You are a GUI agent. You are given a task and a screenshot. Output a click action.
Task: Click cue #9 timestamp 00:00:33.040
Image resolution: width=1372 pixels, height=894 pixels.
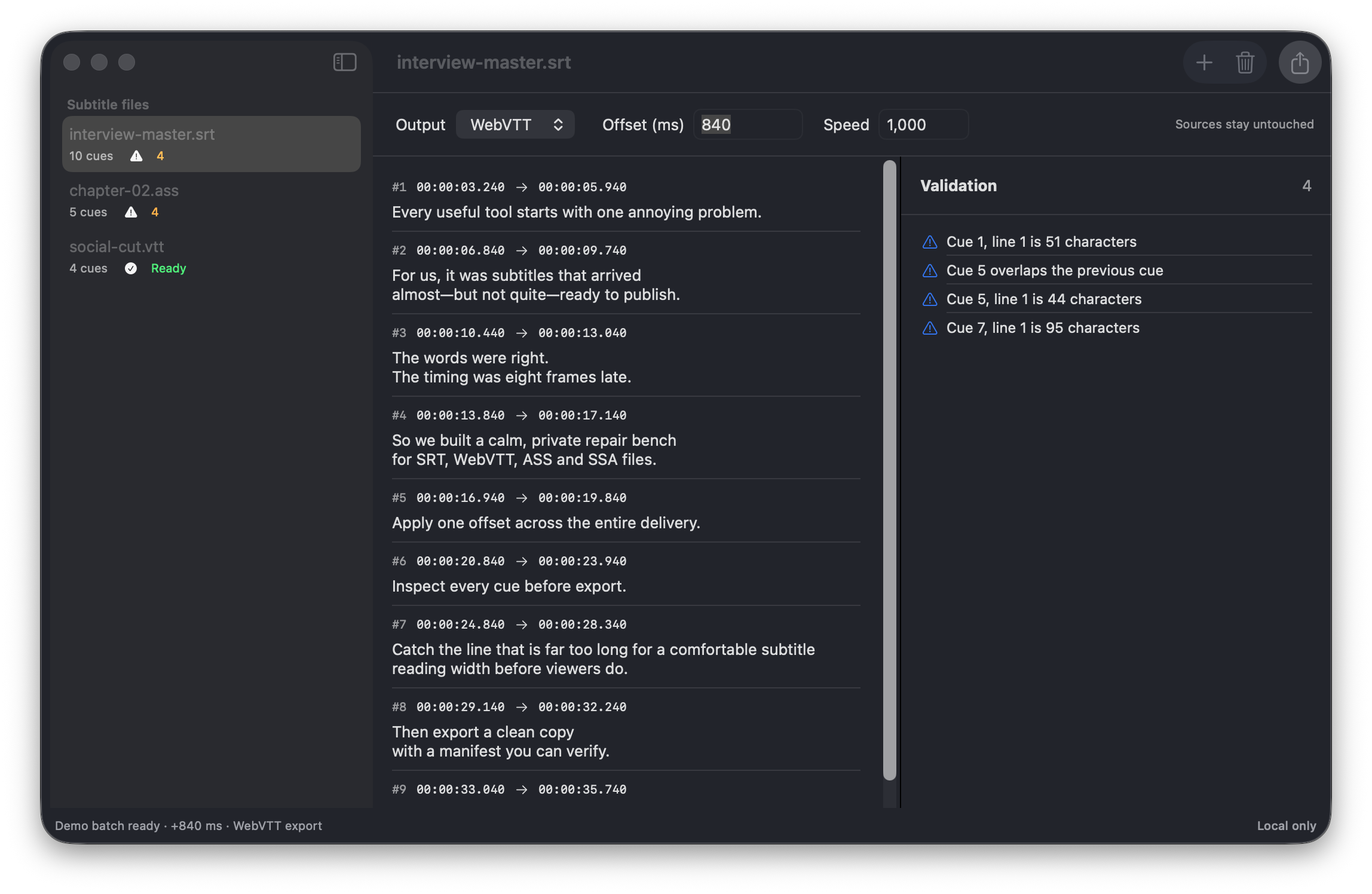(x=461, y=789)
